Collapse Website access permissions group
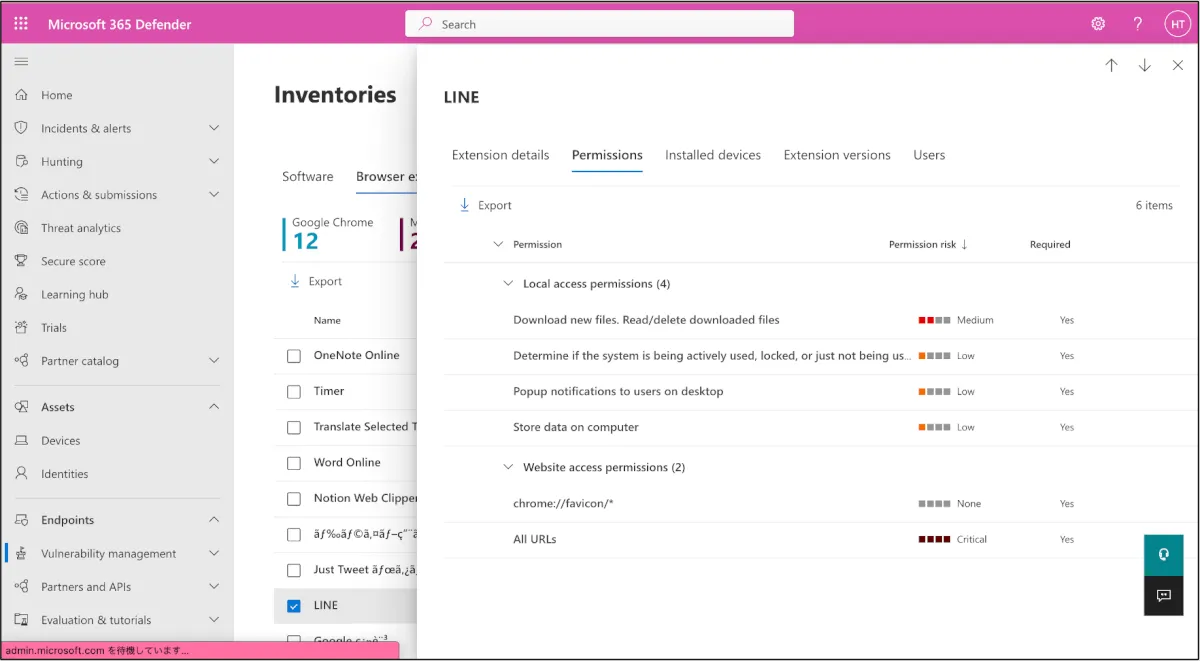 [x=508, y=467]
